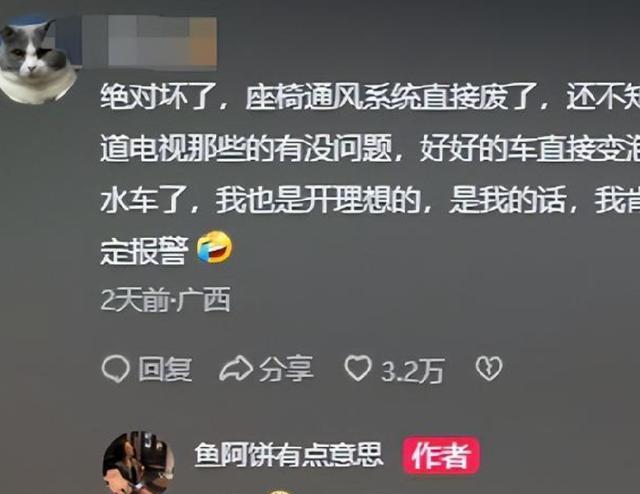Tap the 3.2万 like count
The width and height of the screenshot is (640, 494).
(412, 371)
